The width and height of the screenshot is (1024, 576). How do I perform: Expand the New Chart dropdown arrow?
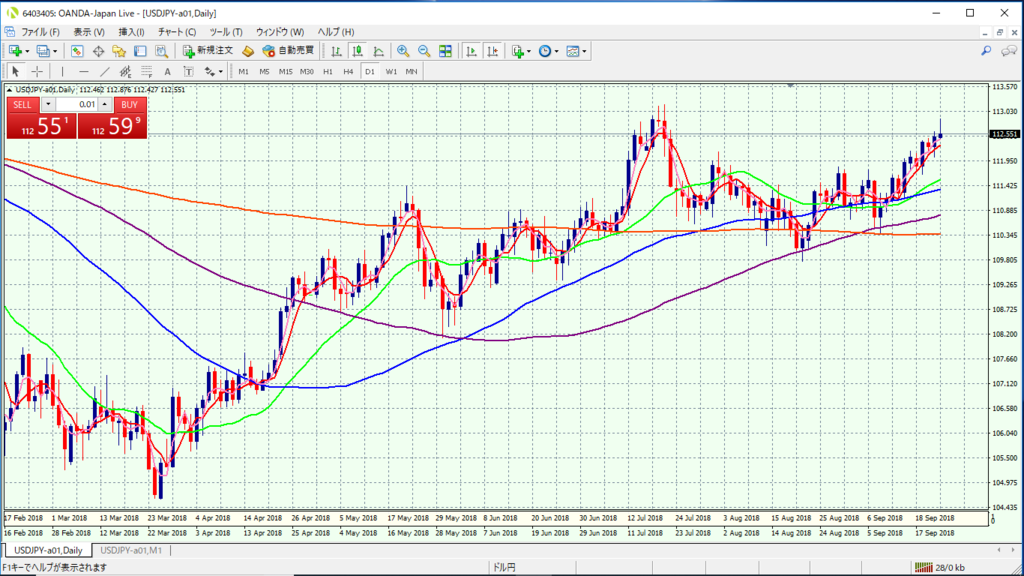(x=27, y=52)
